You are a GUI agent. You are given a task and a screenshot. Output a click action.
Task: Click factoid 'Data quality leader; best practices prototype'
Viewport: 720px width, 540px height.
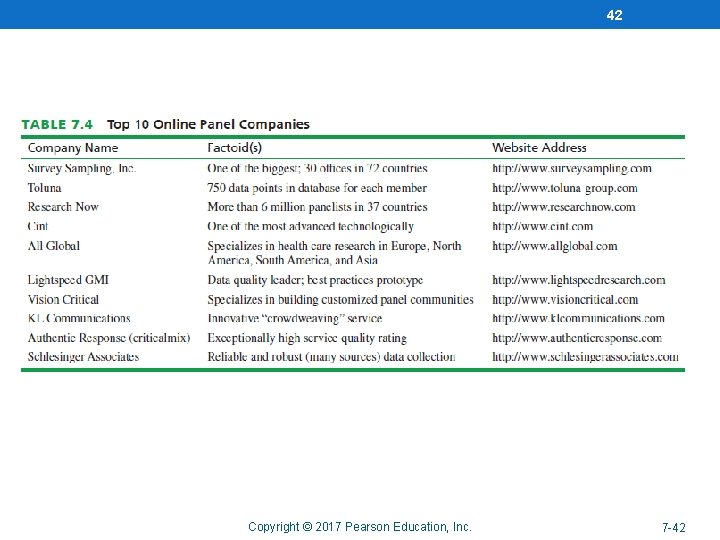tap(315, 280)
